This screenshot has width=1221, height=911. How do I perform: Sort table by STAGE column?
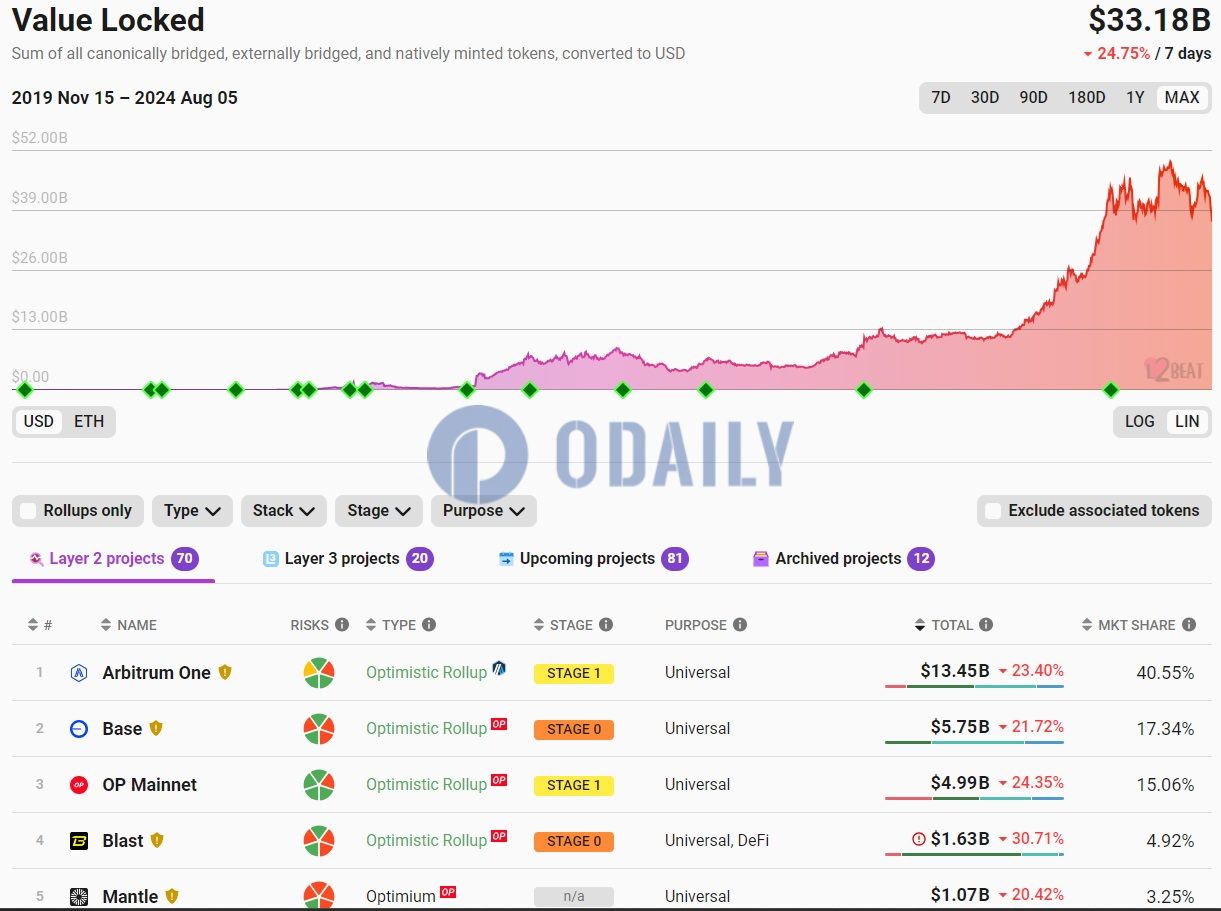coord(564,625)
